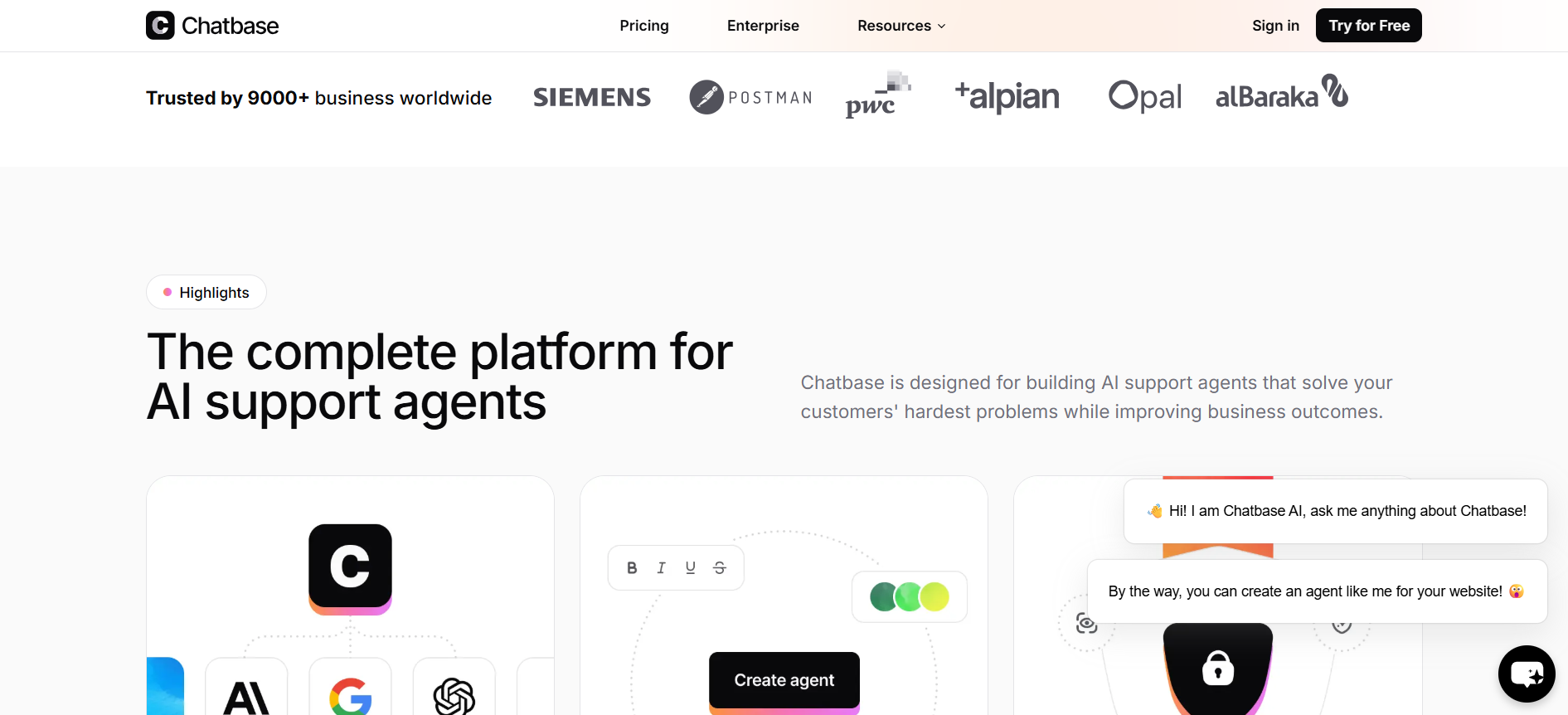Select the Anthropic logo tile
1568x715 pixels.
click(246, 687)
